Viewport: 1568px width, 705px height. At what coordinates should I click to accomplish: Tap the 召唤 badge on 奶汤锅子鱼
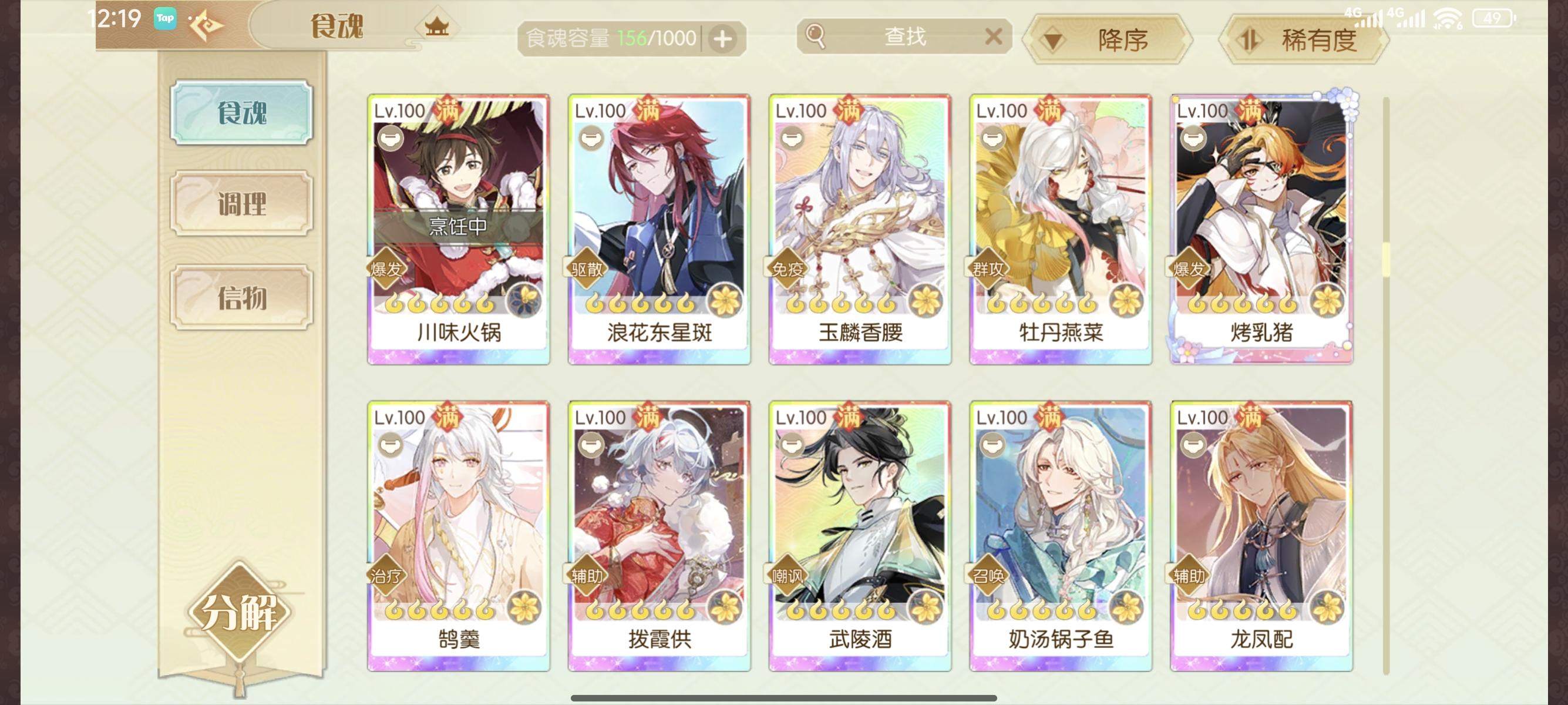tap(988, 575)
